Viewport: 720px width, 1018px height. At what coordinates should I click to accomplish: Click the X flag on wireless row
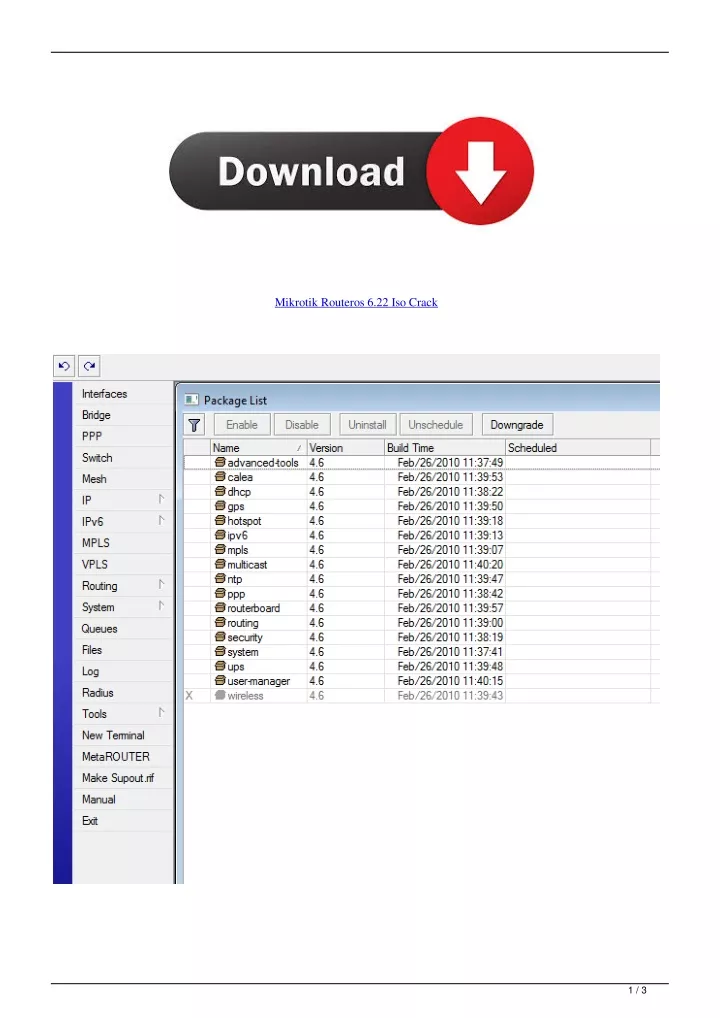click(x=190, y=695)
